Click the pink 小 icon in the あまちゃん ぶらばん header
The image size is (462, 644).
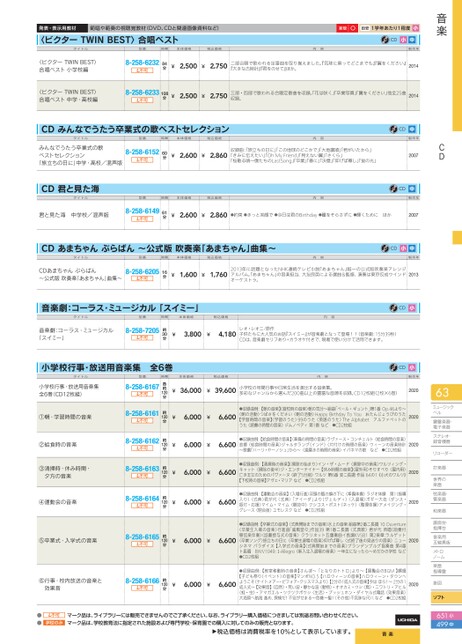[403, 248]
